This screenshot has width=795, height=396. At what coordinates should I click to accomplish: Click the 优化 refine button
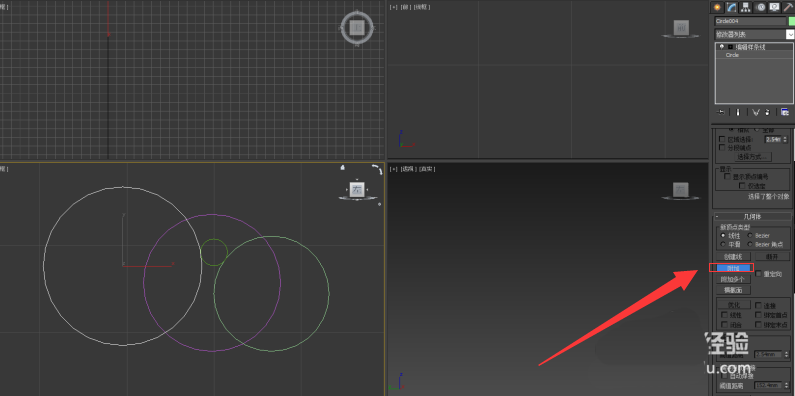733,305
